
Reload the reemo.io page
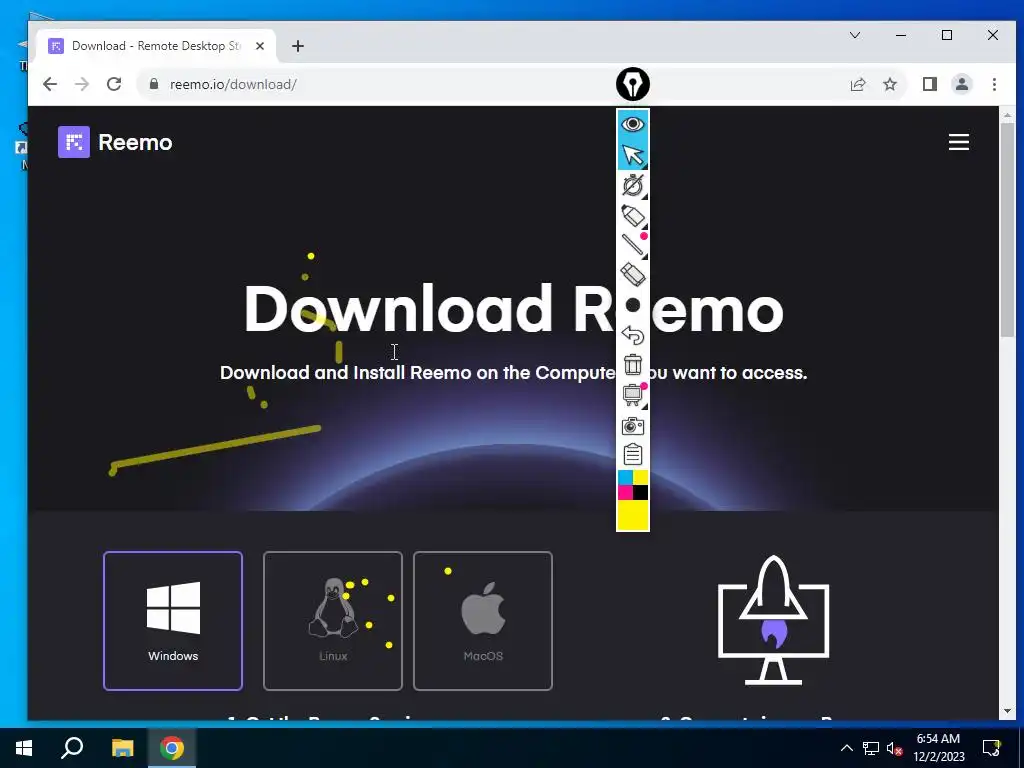point(114,84)
